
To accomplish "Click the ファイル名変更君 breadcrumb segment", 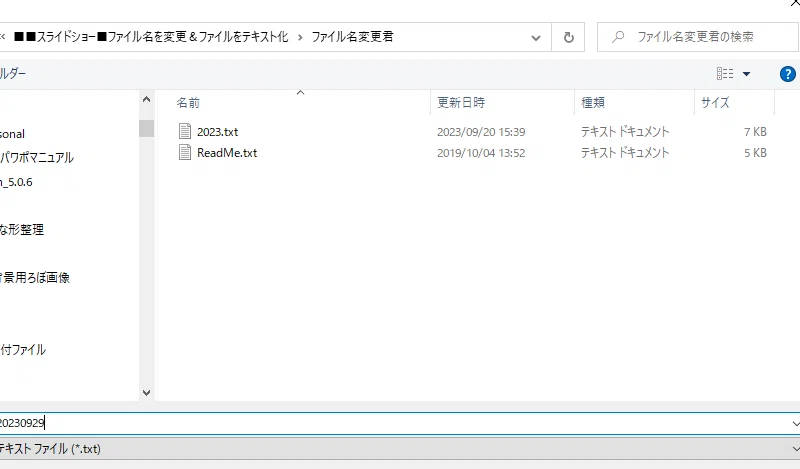I will 353,37.
